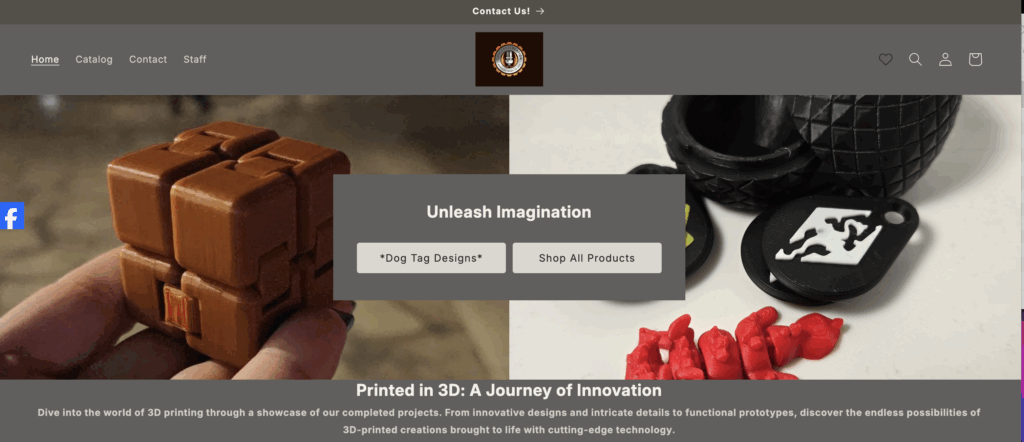Click the Facebook share icon
The width and height of the screenshot is (1024, 442).
[x=12, y=216]
